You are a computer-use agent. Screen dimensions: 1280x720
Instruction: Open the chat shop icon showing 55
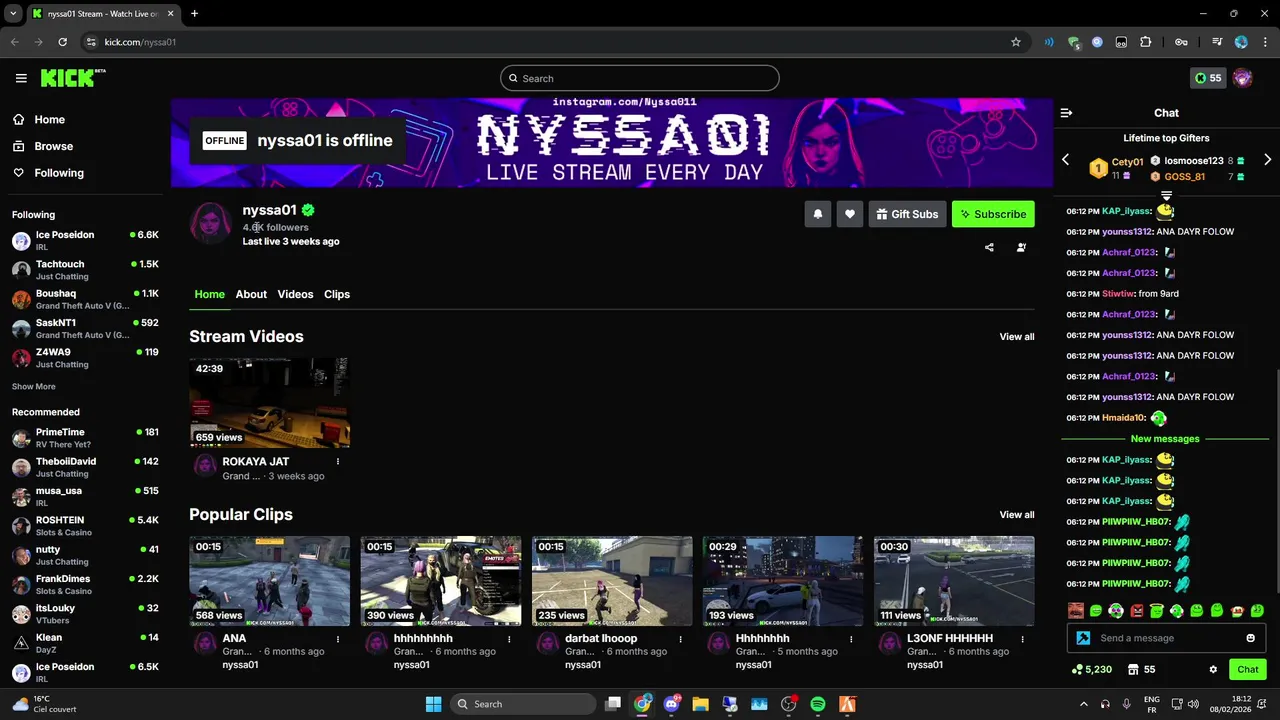[x=1141, y=669]
